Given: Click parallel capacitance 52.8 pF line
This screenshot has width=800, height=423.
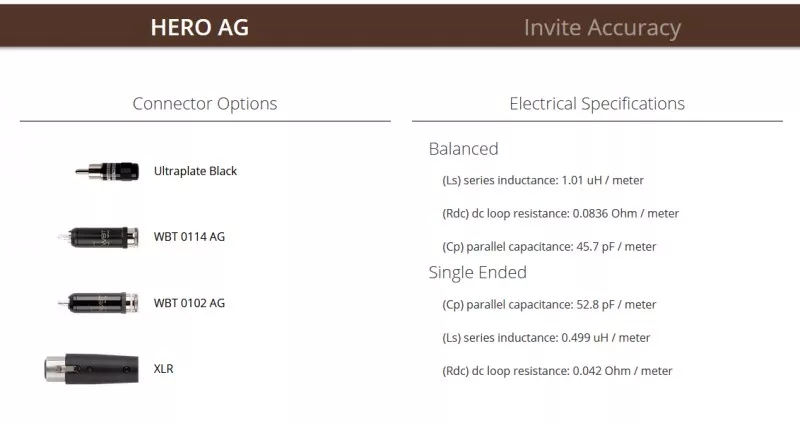Looking at the screenshot, I should tap(549, 305).
